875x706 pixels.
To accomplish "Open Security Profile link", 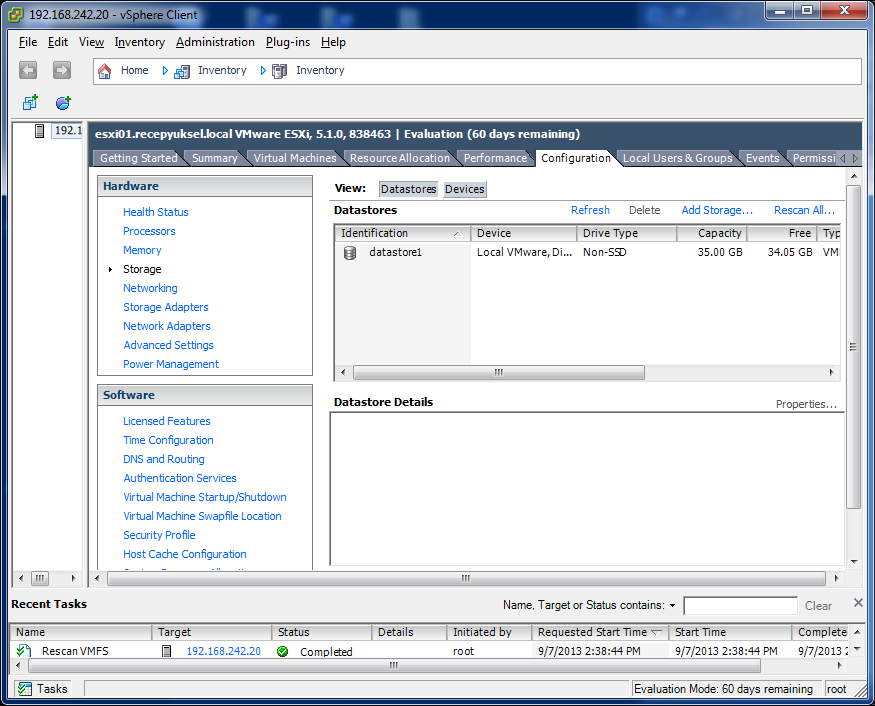I will (x=159, y=535).
